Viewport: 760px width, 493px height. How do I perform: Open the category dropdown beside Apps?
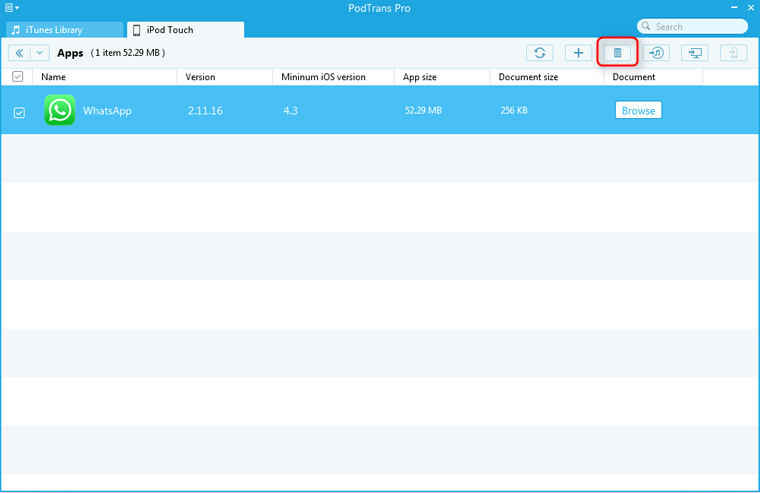click(40, 53)
